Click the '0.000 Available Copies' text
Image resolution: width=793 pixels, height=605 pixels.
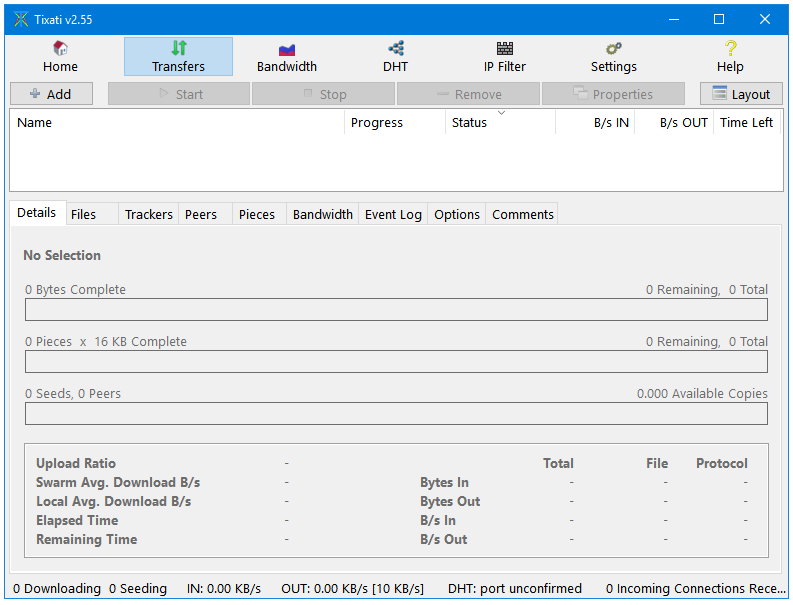coord(702,394)
